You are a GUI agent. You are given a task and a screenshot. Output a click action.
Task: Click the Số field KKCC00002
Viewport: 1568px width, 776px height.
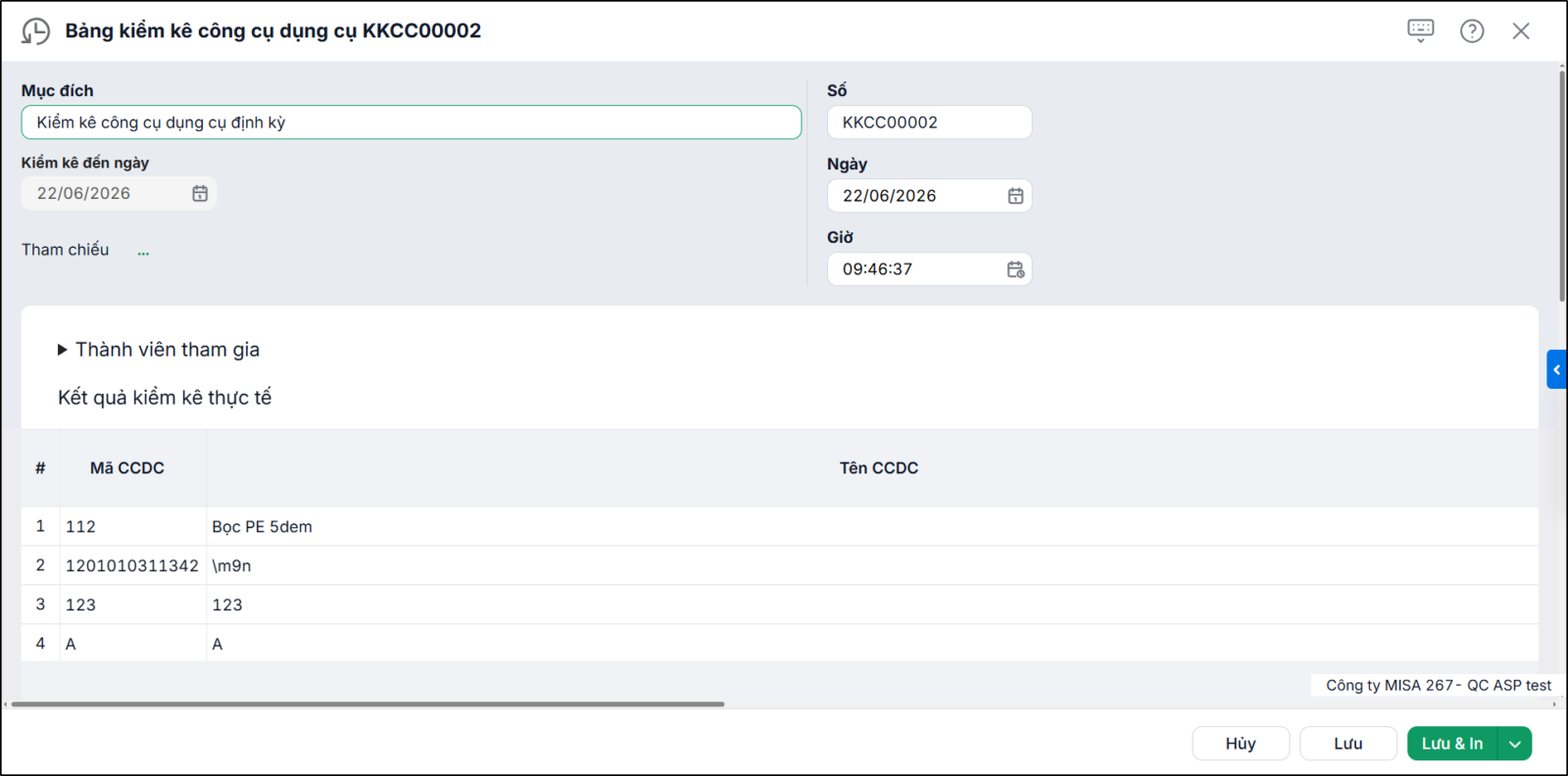929,122
